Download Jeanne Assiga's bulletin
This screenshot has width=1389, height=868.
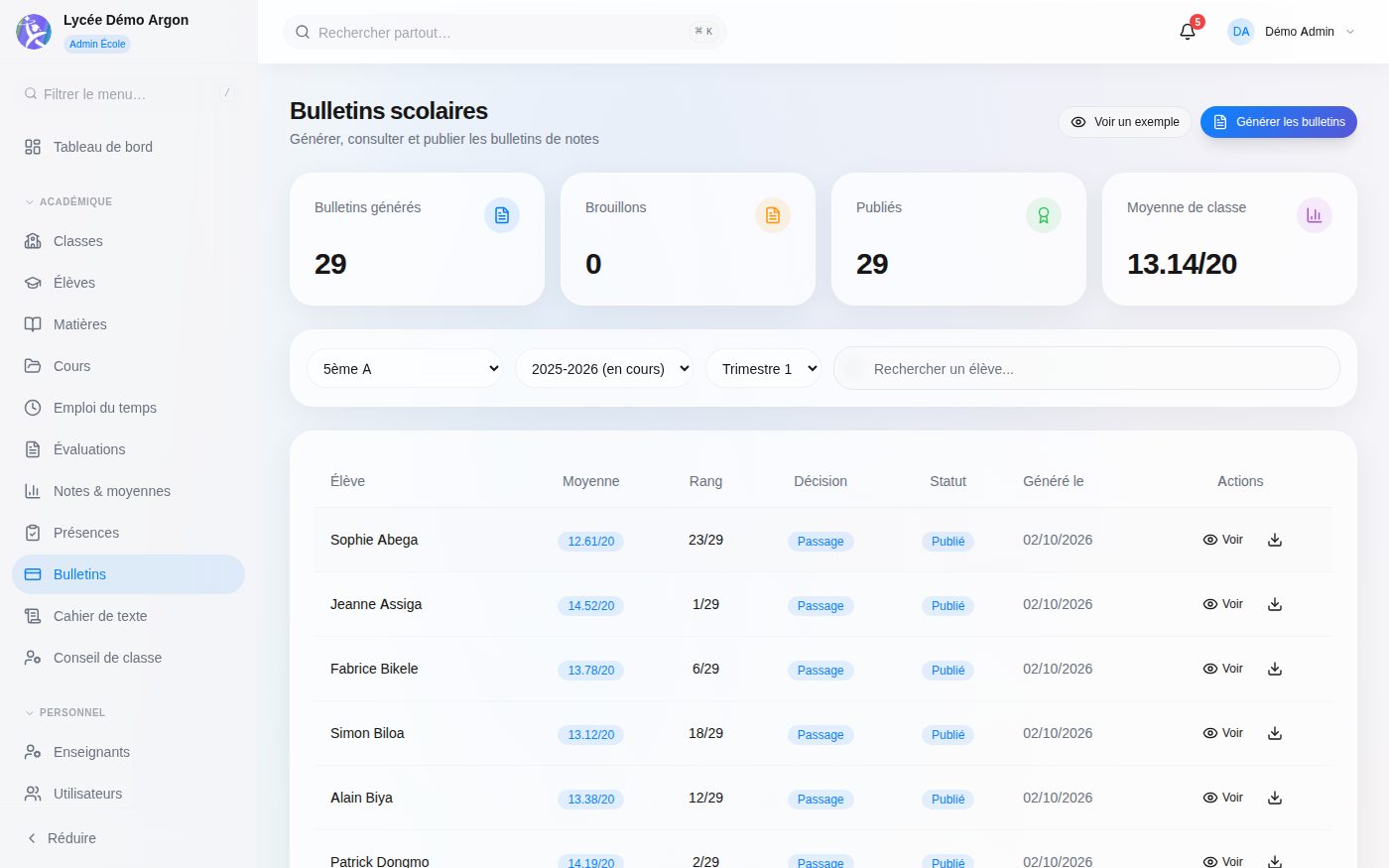pyautogui.click(x=1275, y=604)
